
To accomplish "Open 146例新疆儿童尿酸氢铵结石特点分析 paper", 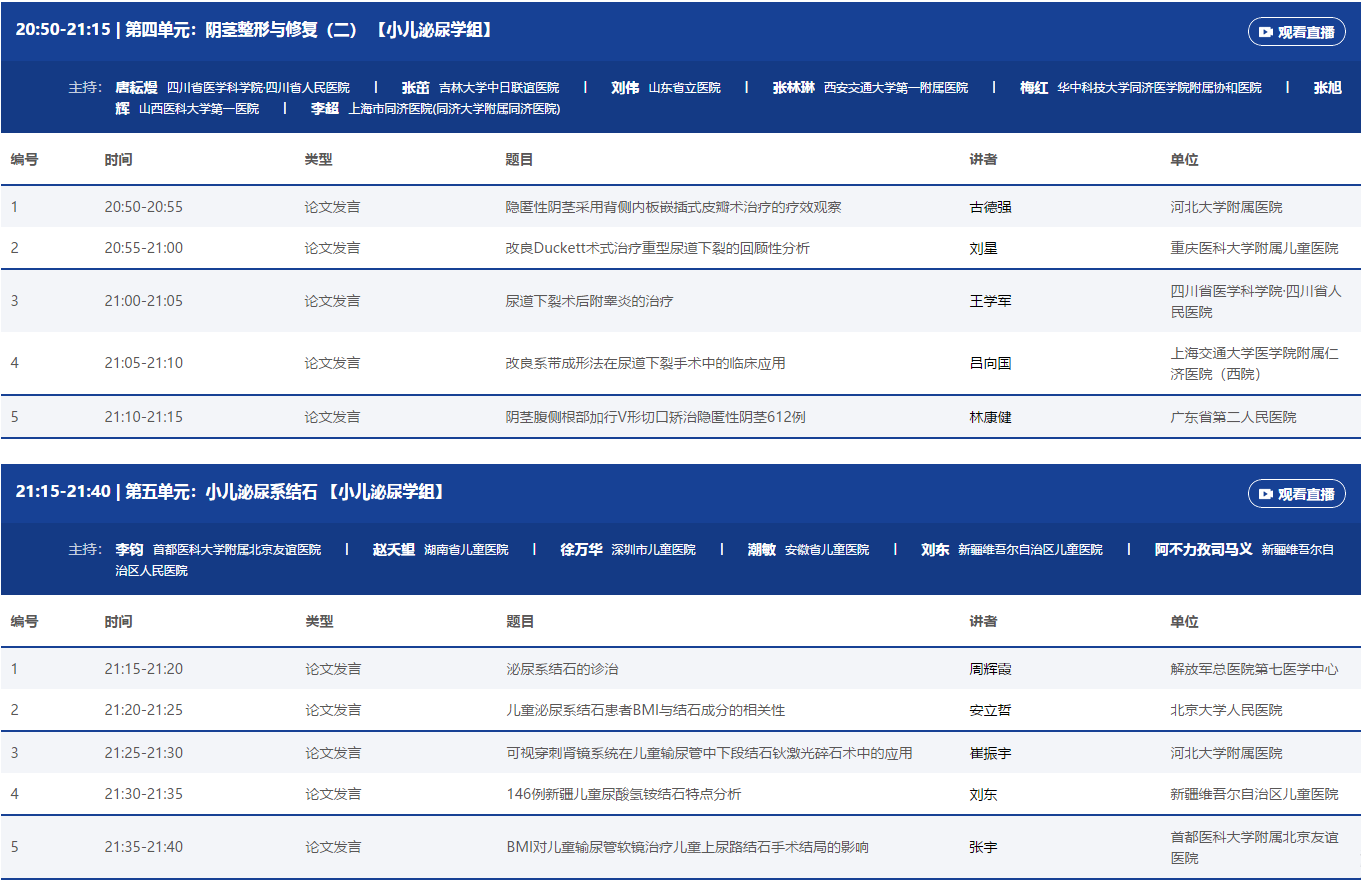I will click(623, 794).
